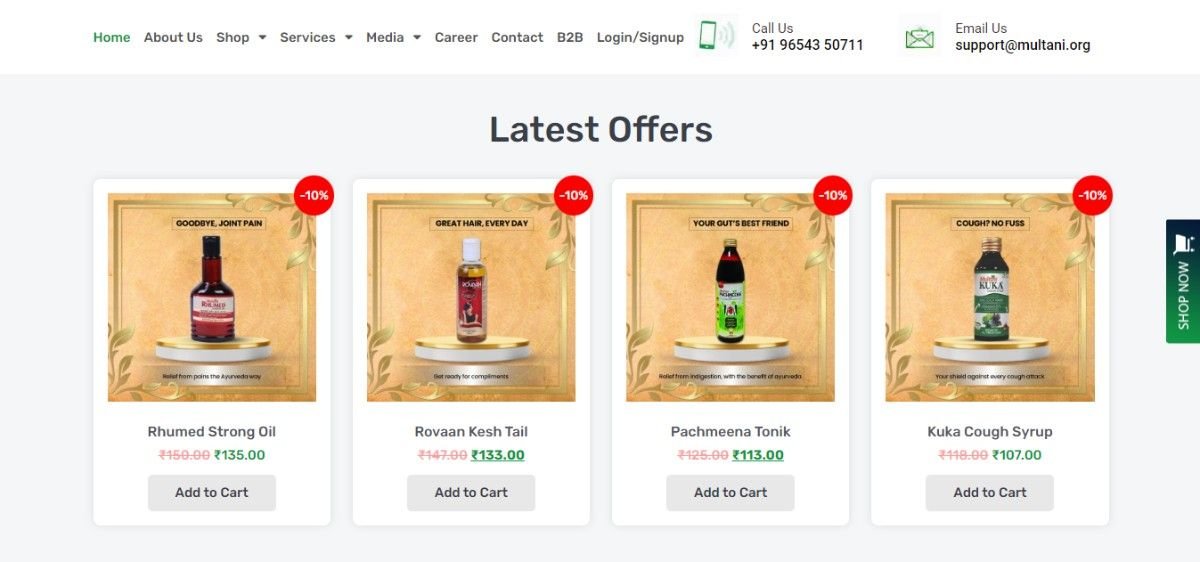Click the -10% badge on Kuka Cough Syrup

point(1092,195)
